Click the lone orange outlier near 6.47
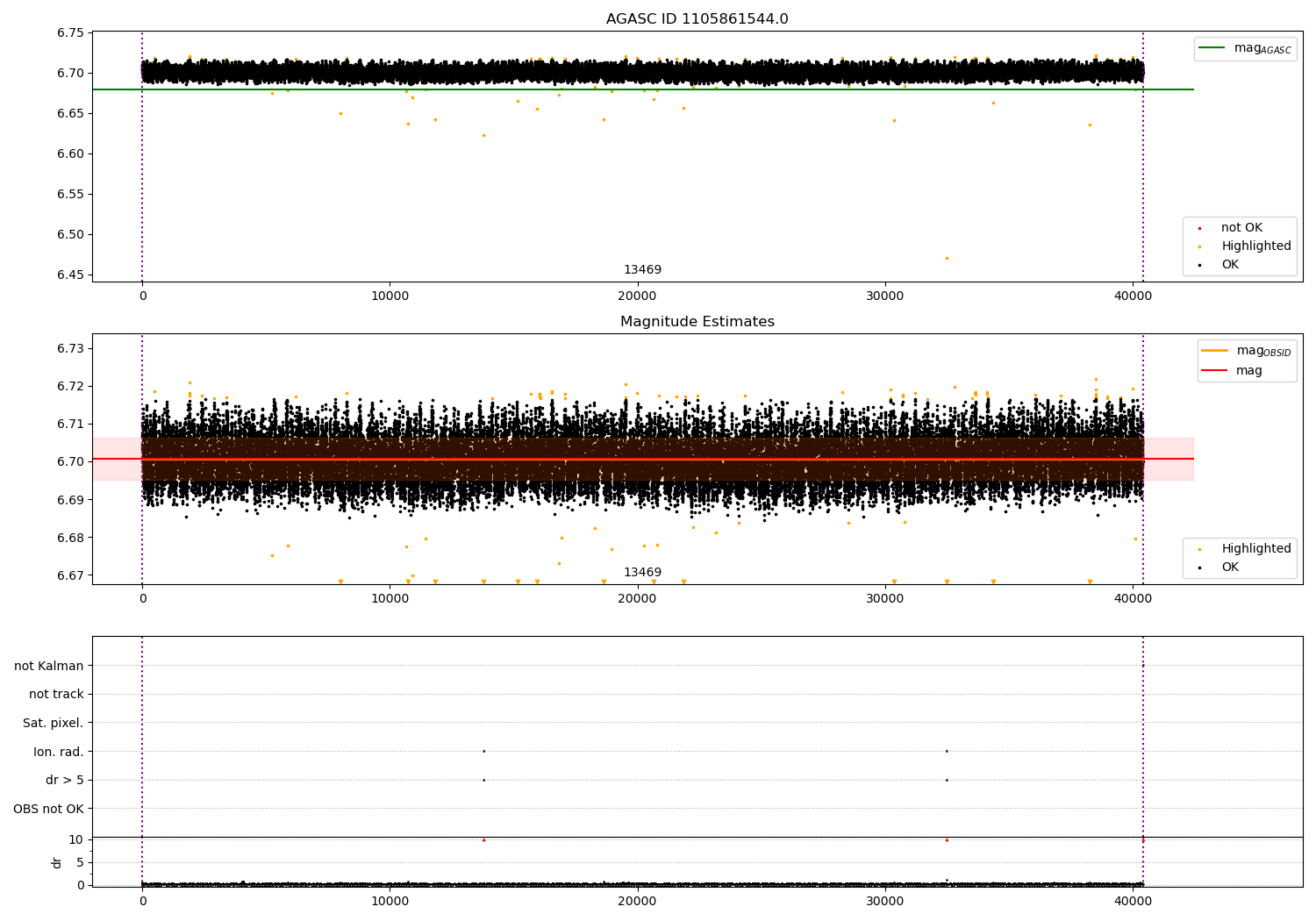Image resolution: width=1316 pixels, height=921 pixels. coord(947,258)
